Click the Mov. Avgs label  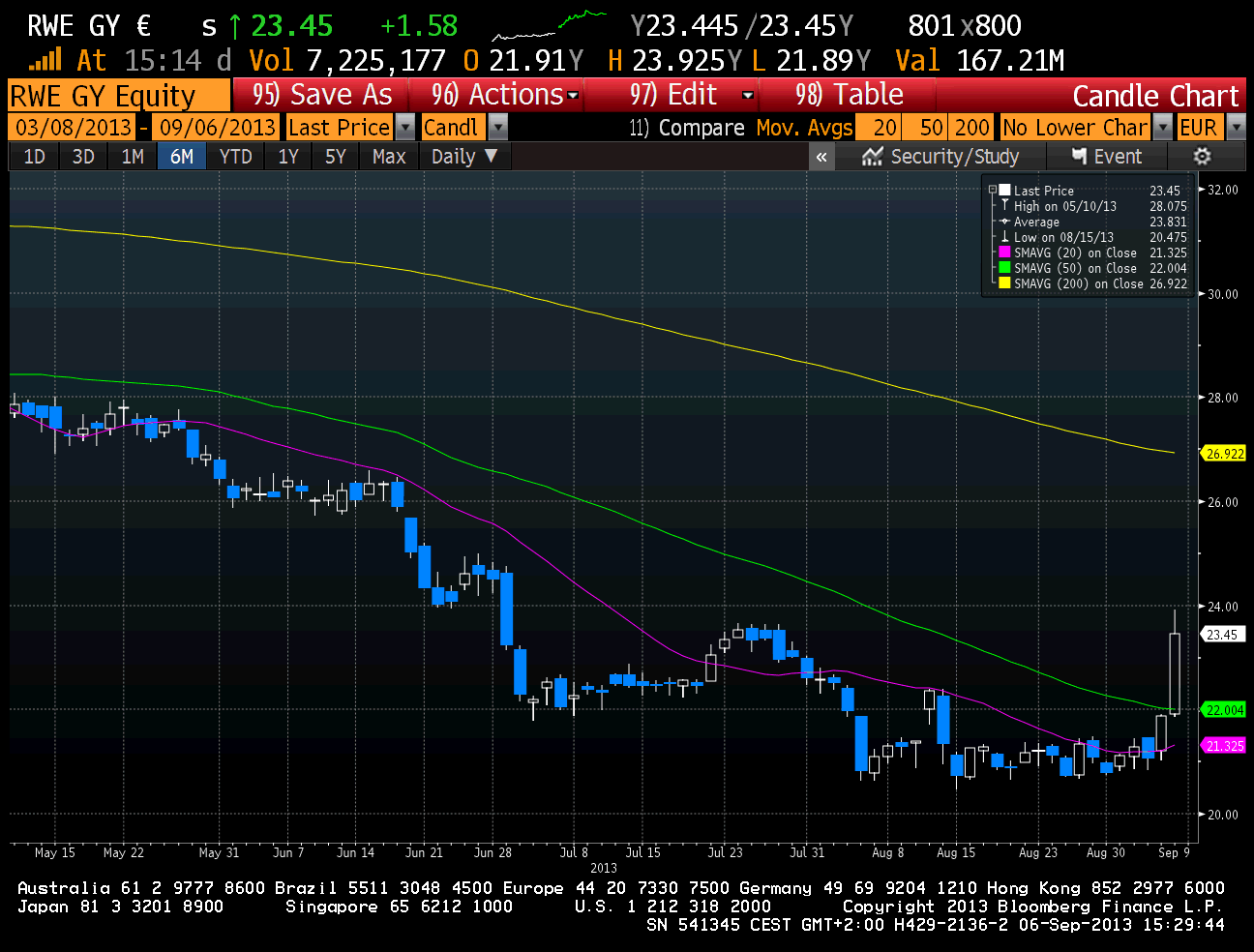(805, 128)
